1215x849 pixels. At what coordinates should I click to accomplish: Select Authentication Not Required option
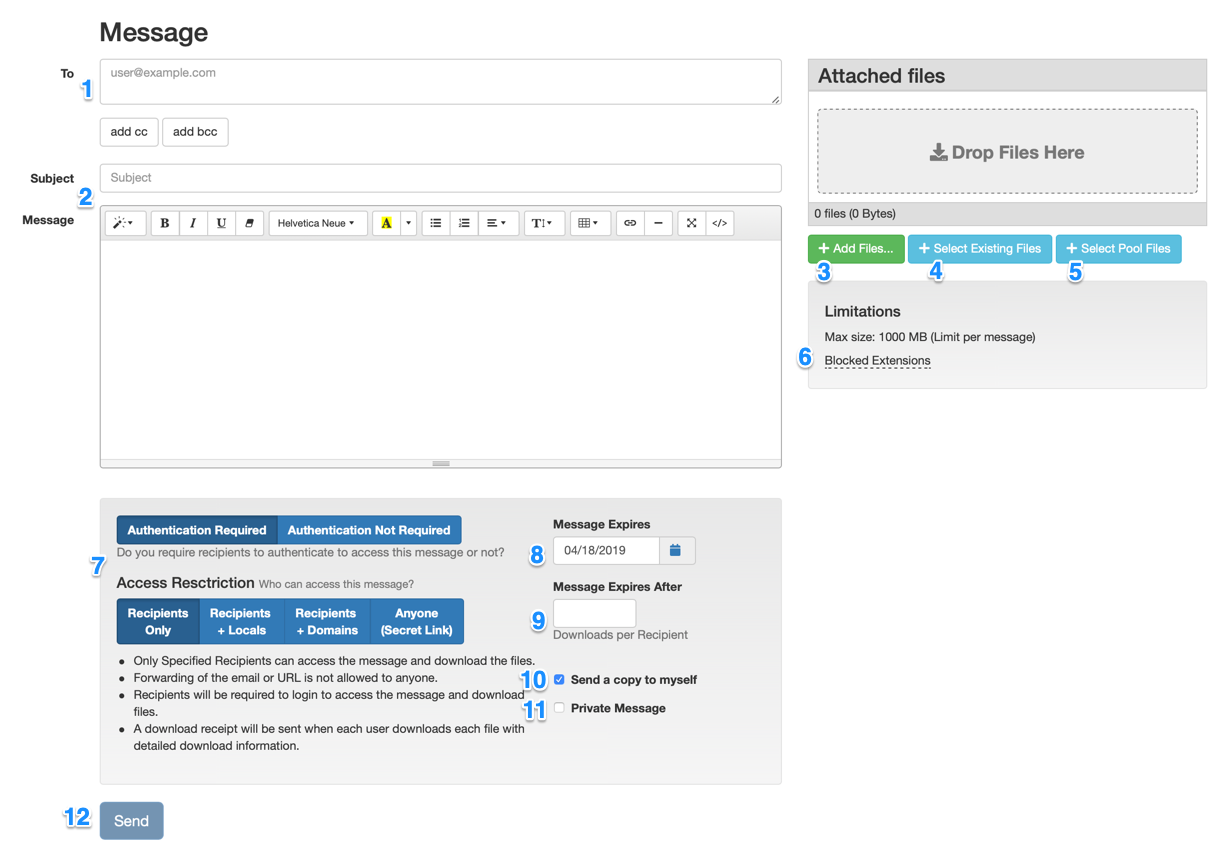click(x=369, y=530)
